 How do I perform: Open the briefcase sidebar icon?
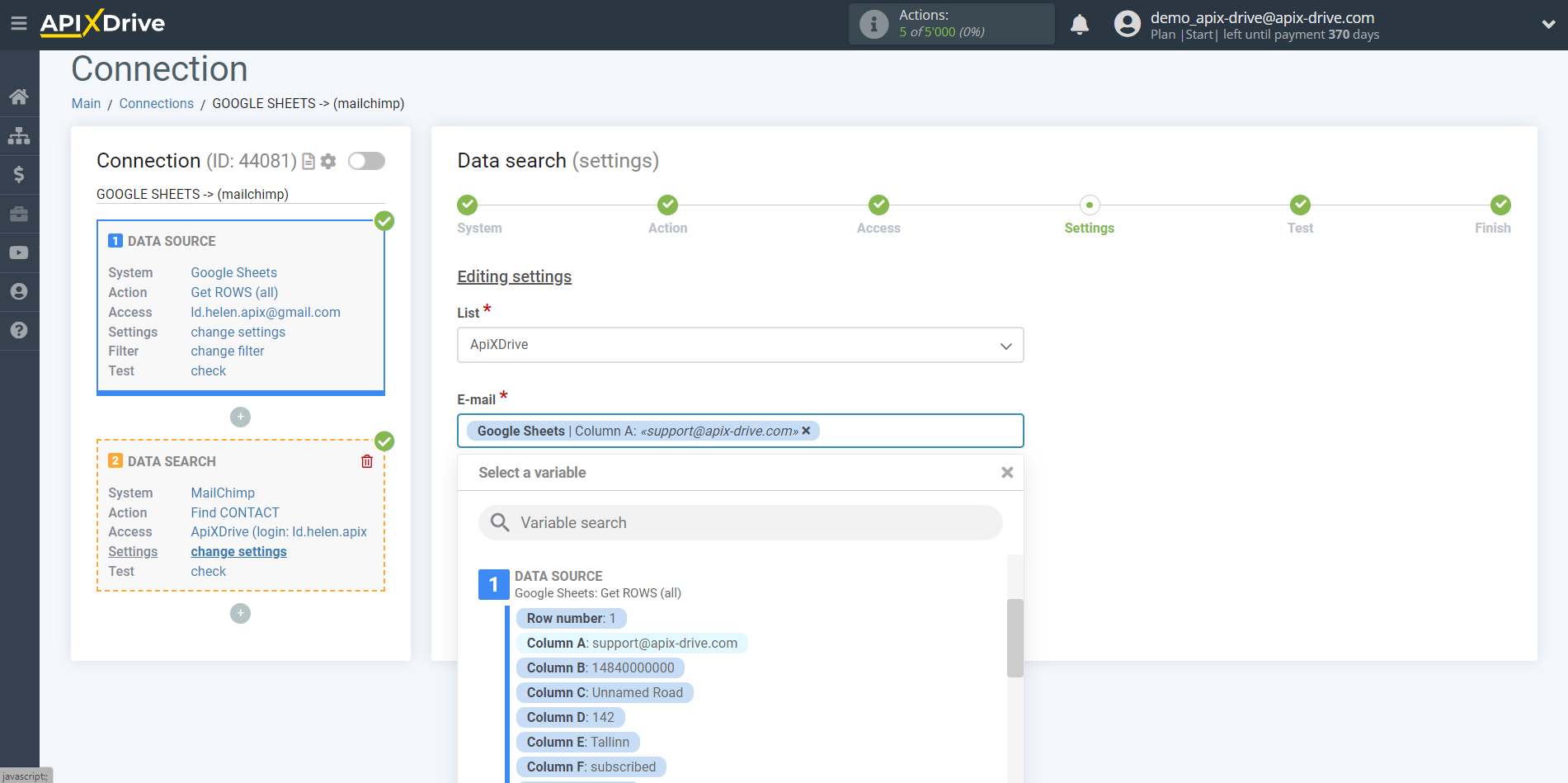(x=19, y=214)
